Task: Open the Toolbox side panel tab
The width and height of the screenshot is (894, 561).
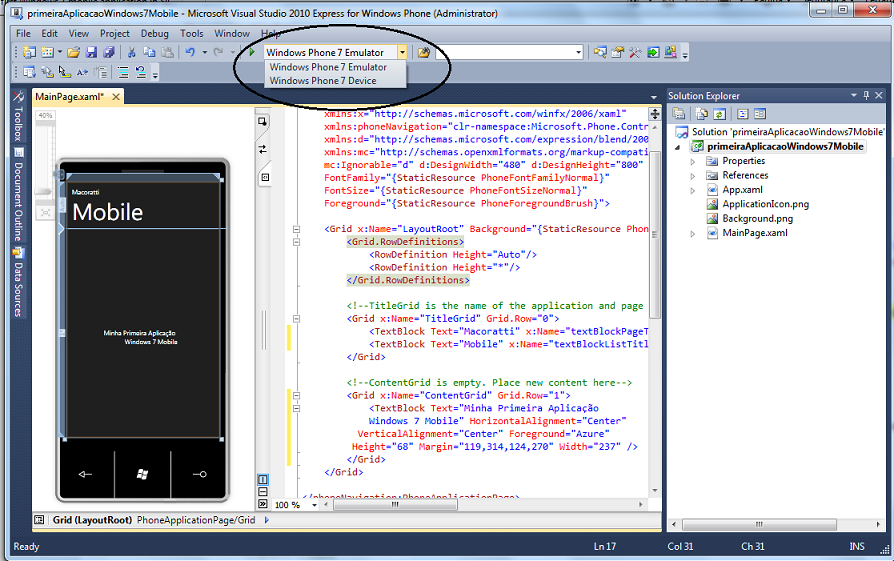Action: [18, 116]
